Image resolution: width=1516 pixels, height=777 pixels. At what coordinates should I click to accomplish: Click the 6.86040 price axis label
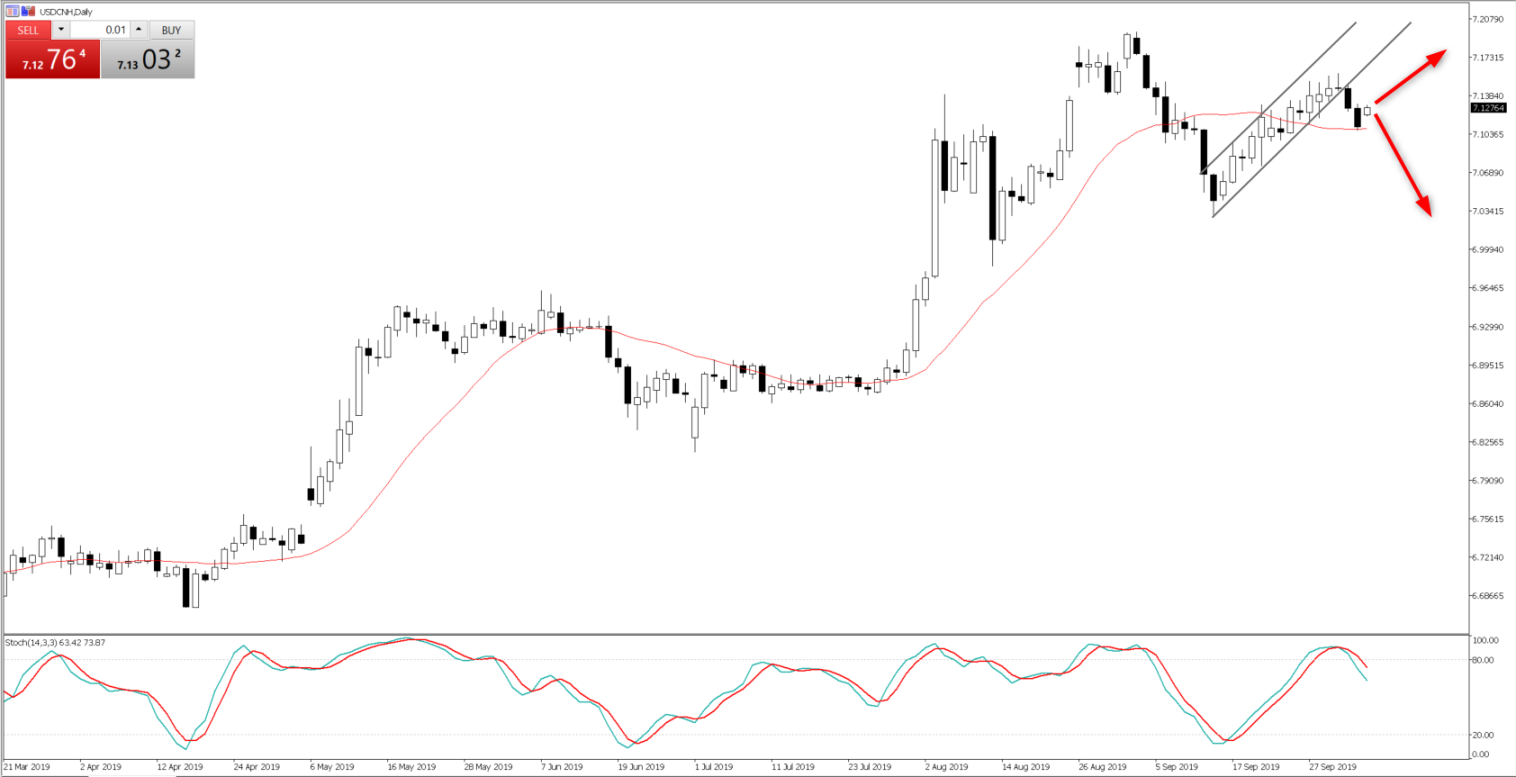1490,404
